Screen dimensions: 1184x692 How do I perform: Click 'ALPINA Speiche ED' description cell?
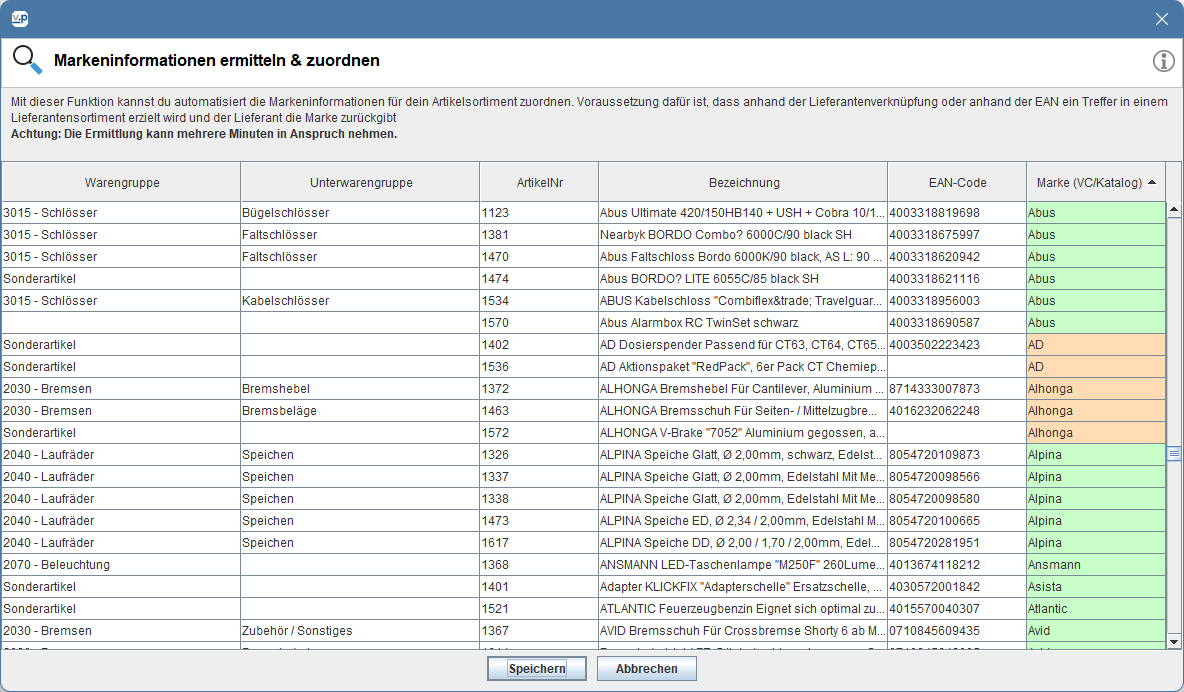[x=743, y=521]
